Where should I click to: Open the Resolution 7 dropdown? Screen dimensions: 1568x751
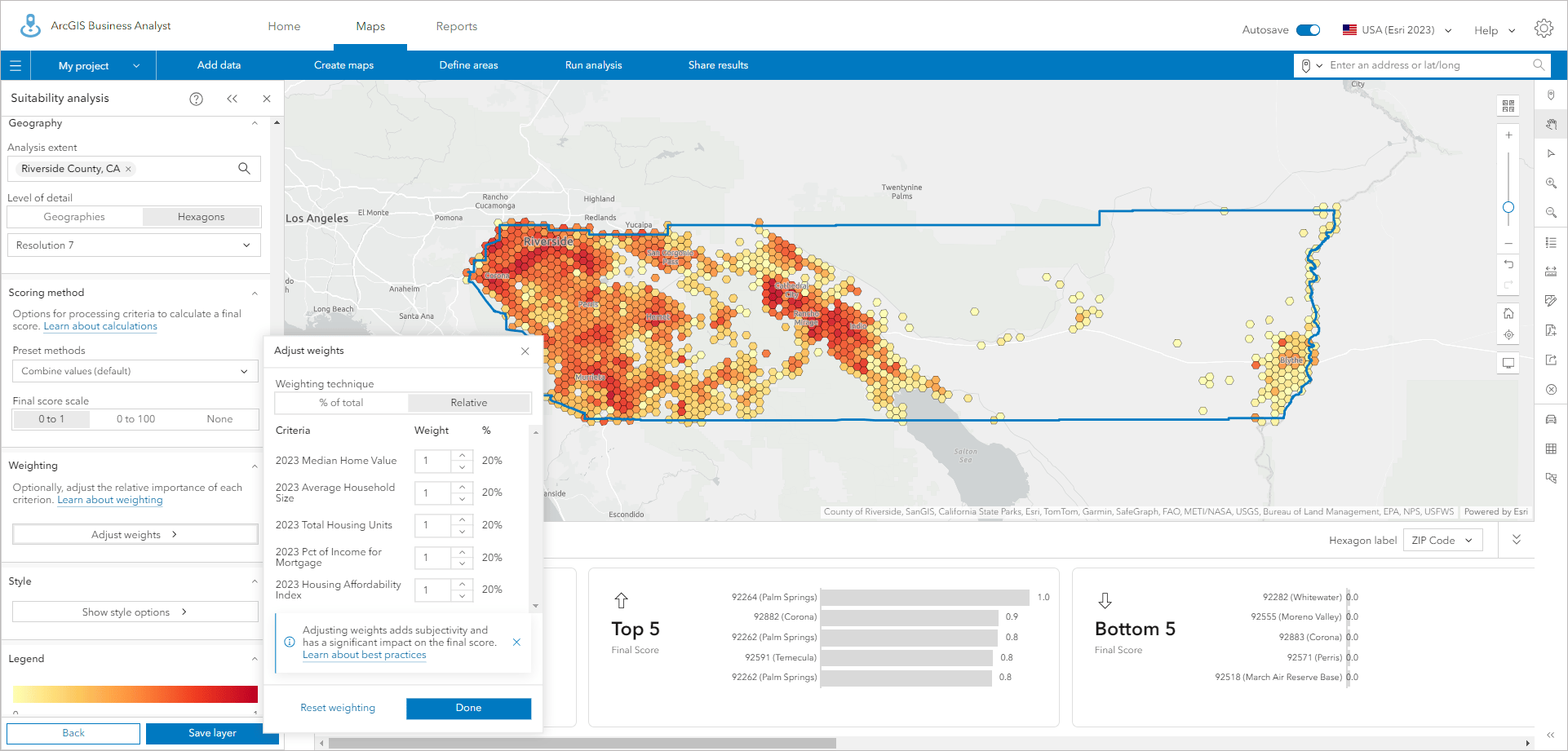[x=133, y=245]
